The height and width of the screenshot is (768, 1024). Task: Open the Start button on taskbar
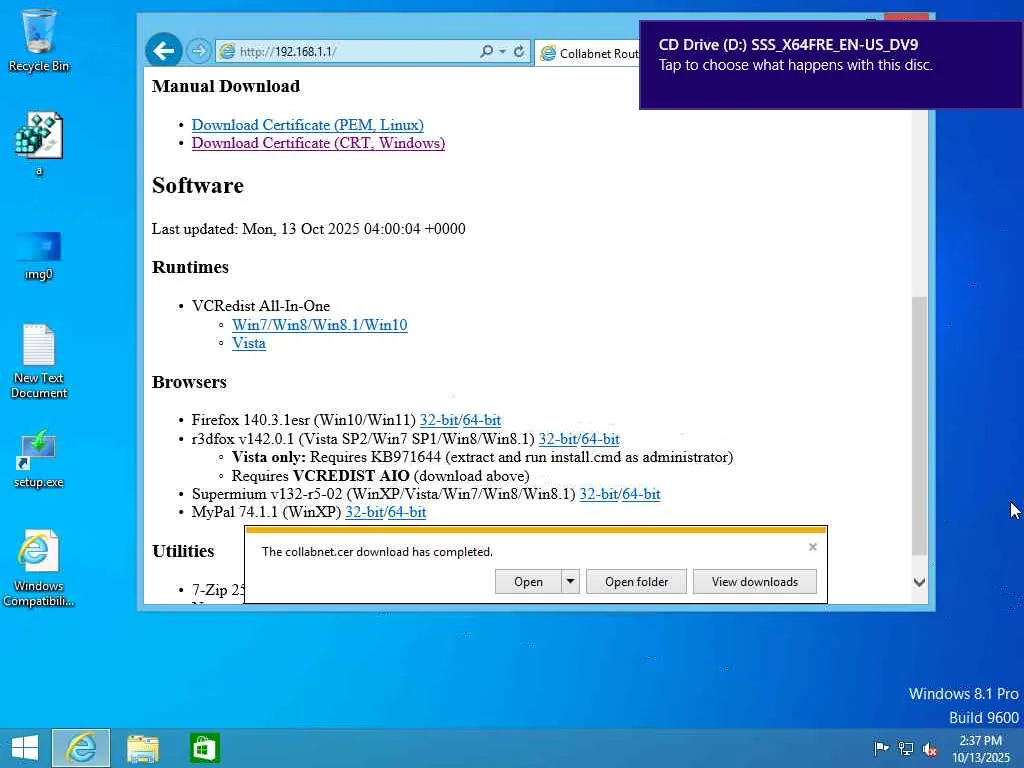[25, 748]
